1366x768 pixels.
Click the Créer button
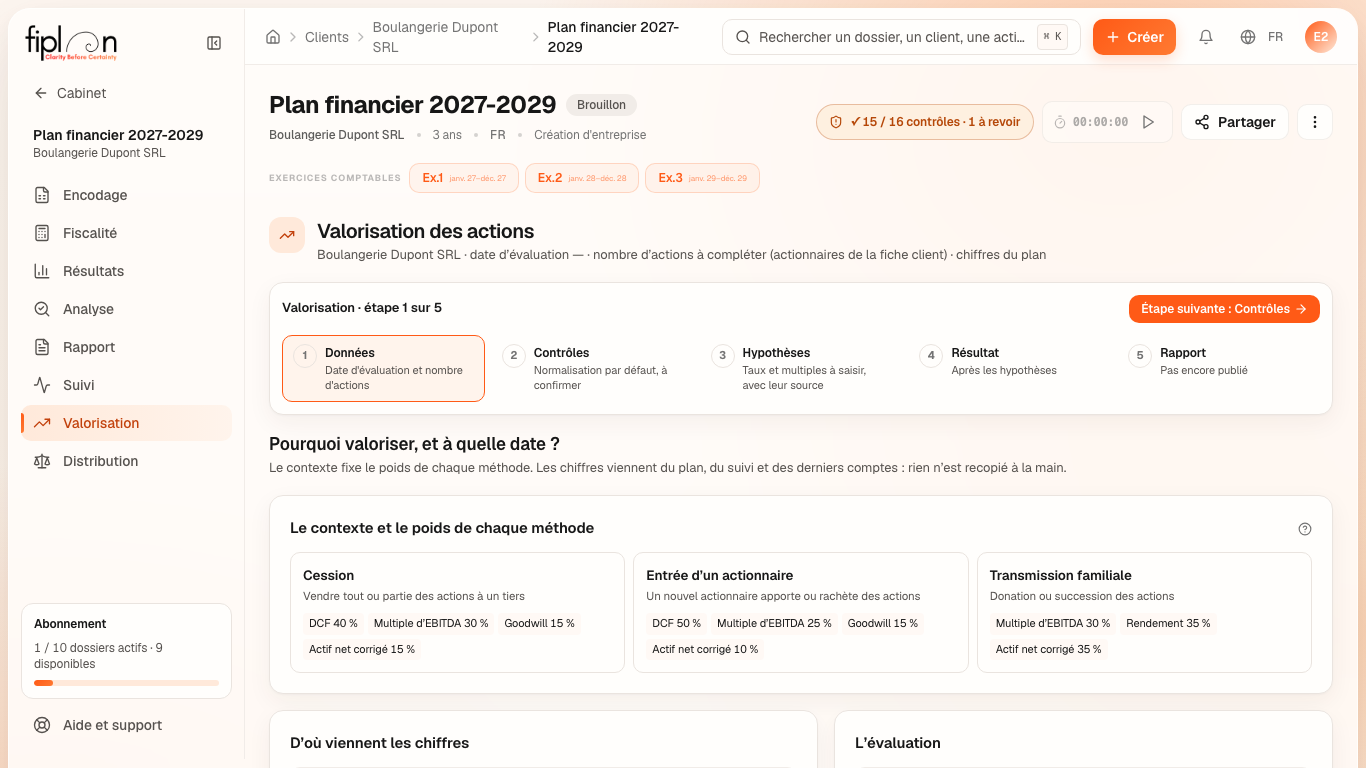coord(1134,37)
